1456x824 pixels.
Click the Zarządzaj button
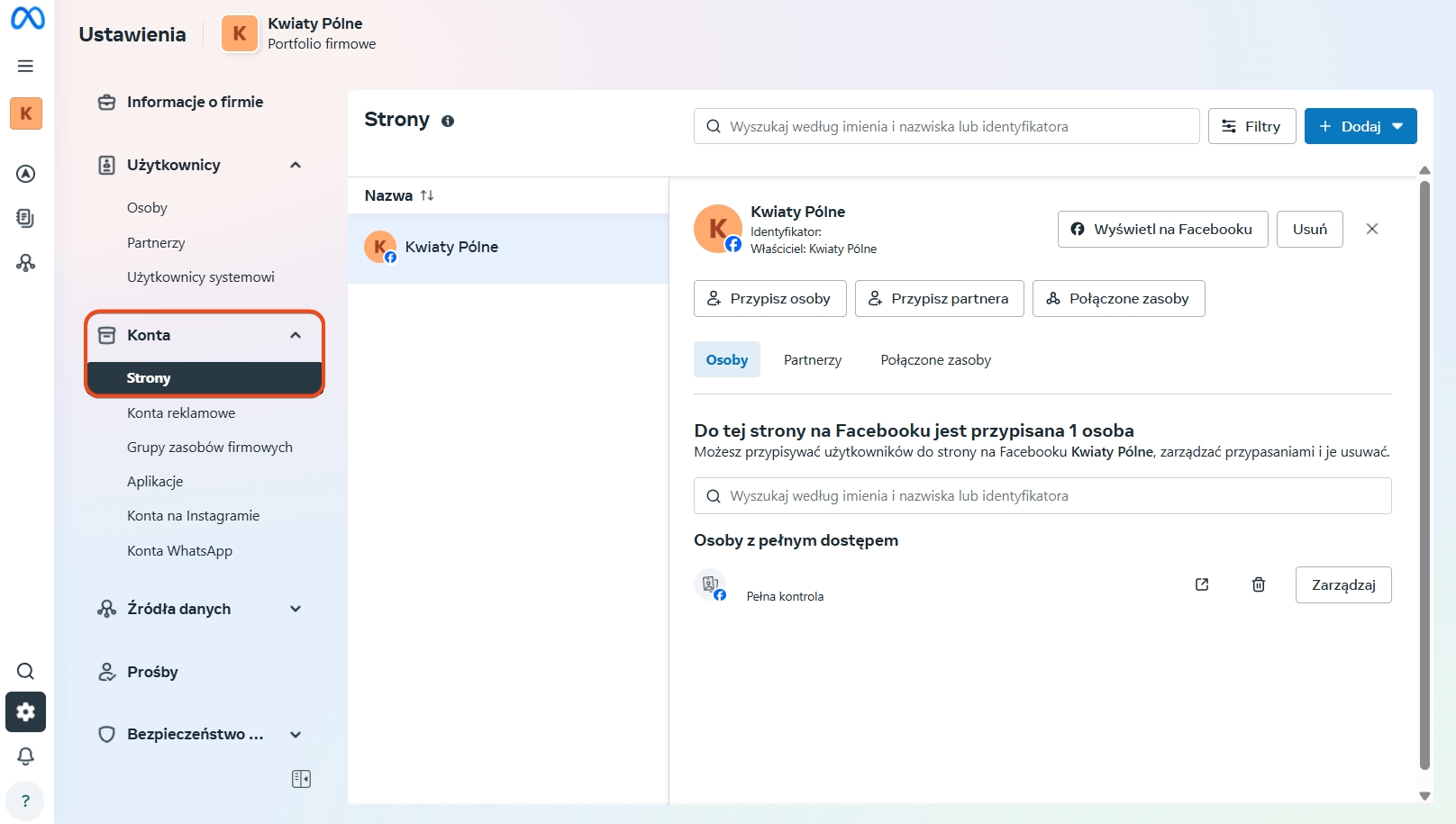click(1343, 584)
